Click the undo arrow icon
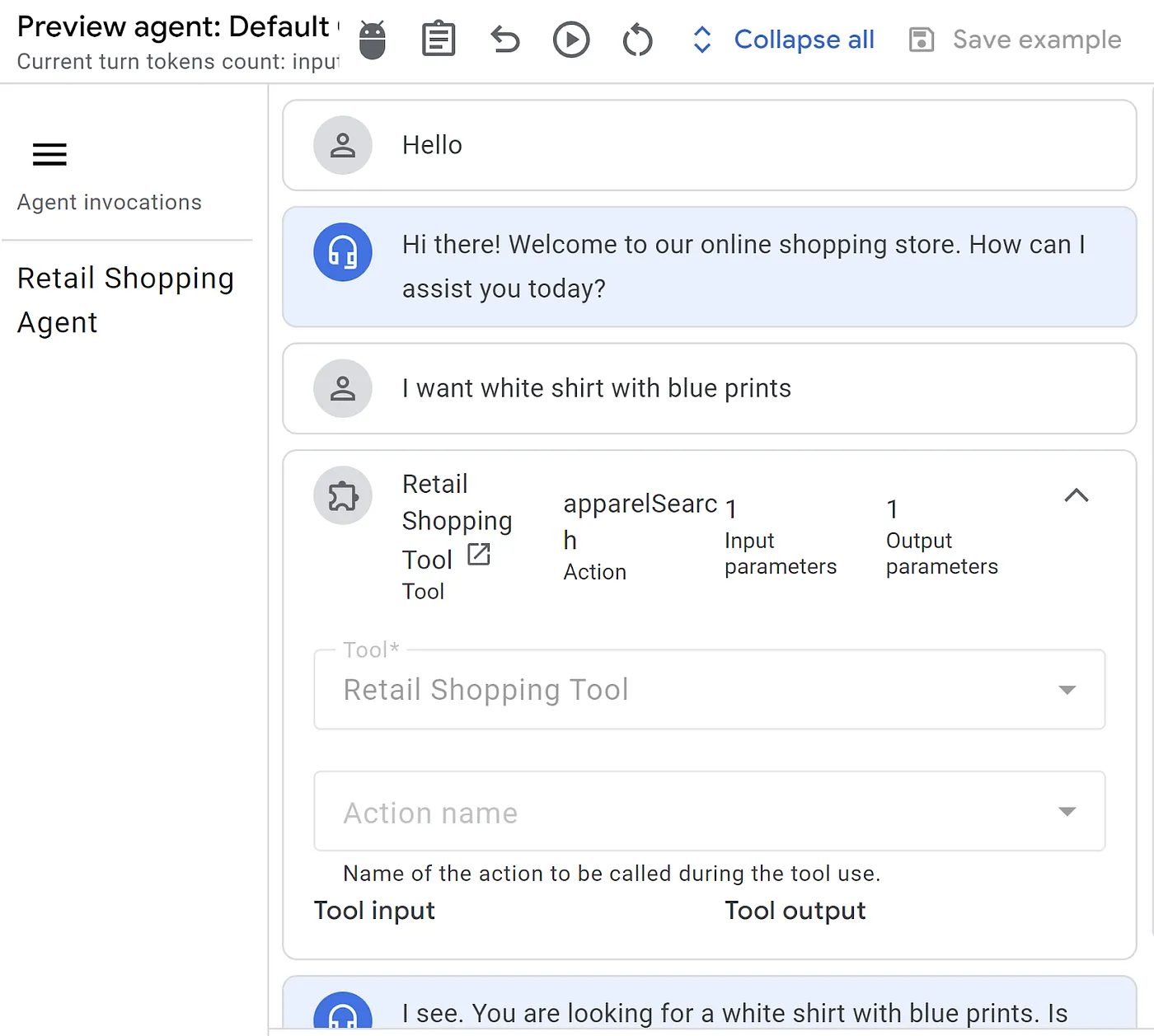1154x1036 pixels. click(504, 40)
